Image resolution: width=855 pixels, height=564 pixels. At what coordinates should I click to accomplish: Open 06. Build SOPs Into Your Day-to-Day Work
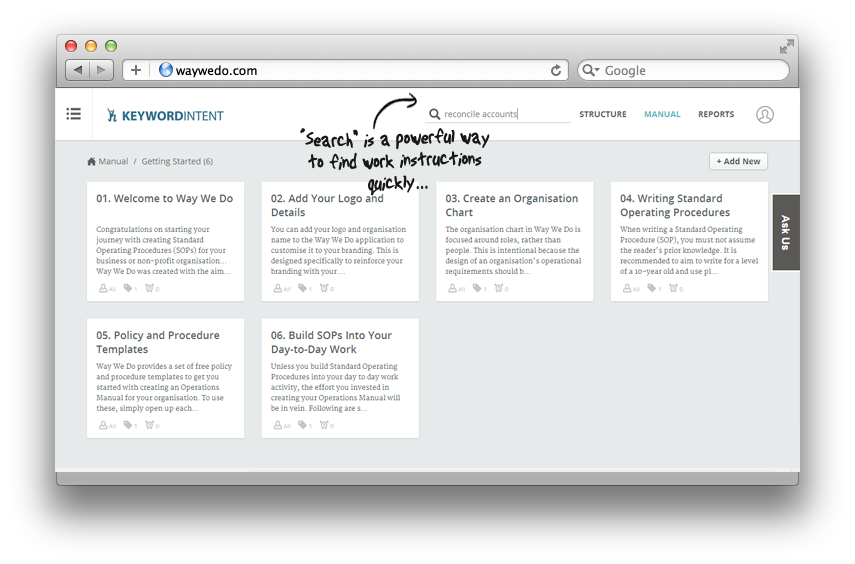click(x=332, y=343)
